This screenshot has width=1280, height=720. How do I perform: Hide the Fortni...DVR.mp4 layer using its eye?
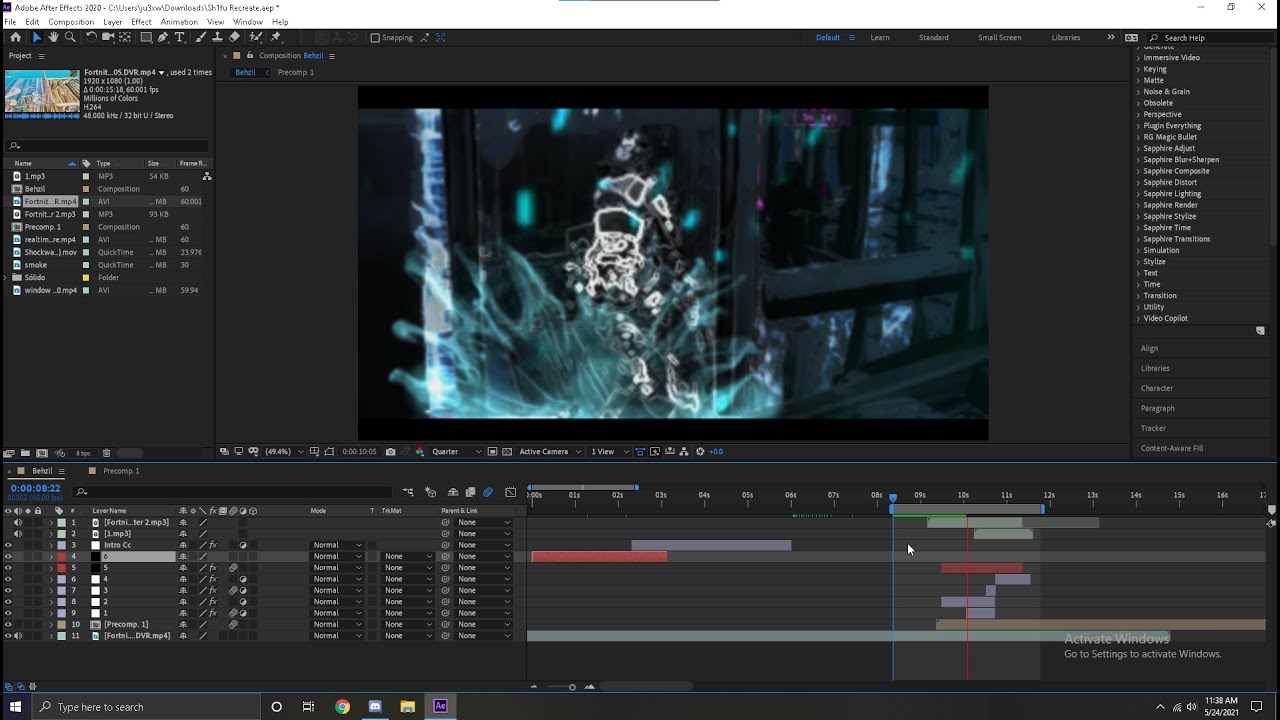[8, 636]
